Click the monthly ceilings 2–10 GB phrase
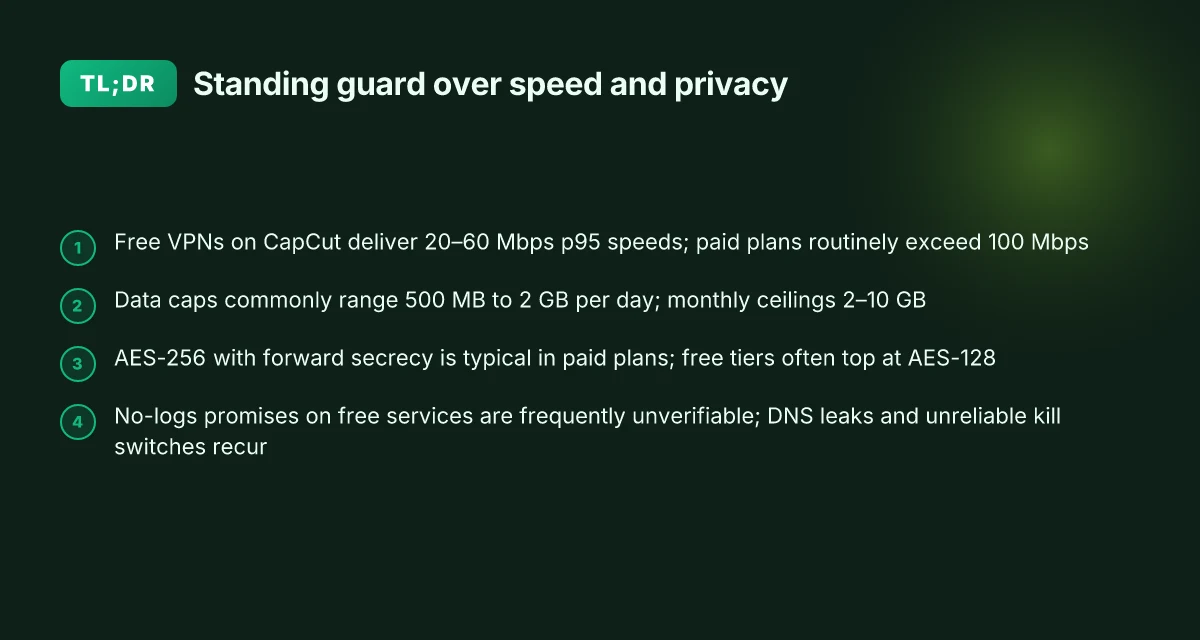Screen dimensions: 1200x640 (x=796, y=300)
